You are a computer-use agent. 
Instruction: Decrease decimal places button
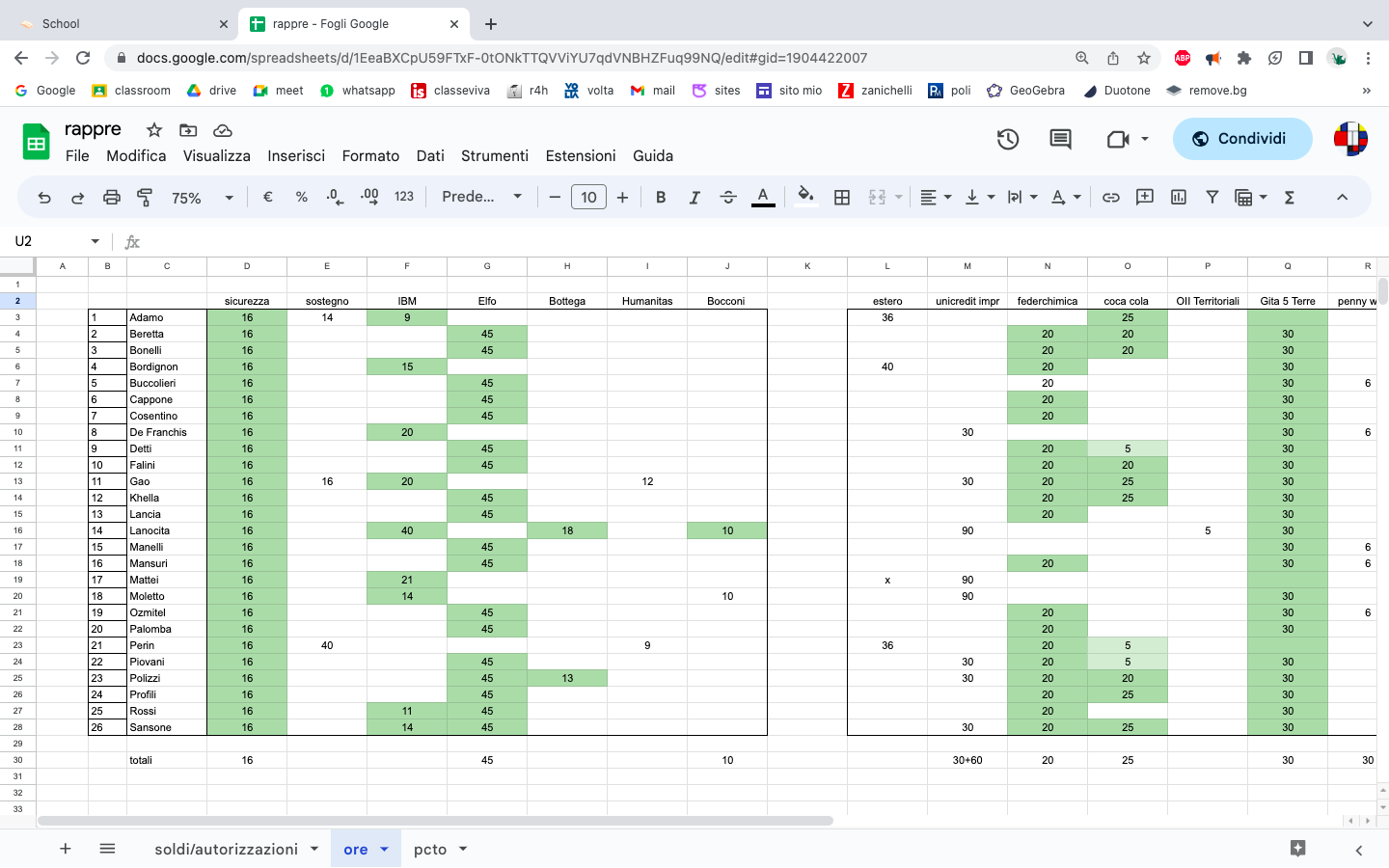335,197
